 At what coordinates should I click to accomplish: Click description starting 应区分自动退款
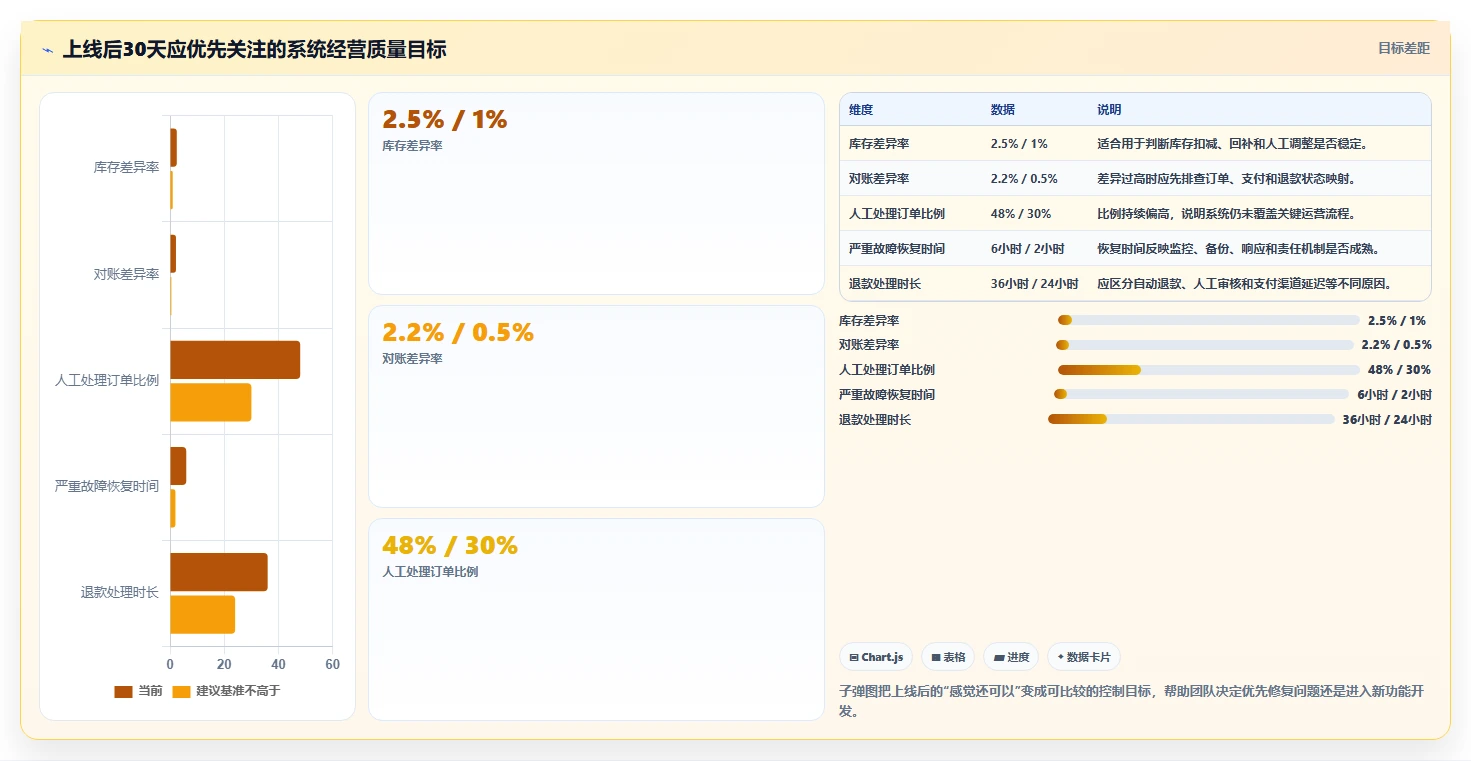click(x=1244, y=284)
